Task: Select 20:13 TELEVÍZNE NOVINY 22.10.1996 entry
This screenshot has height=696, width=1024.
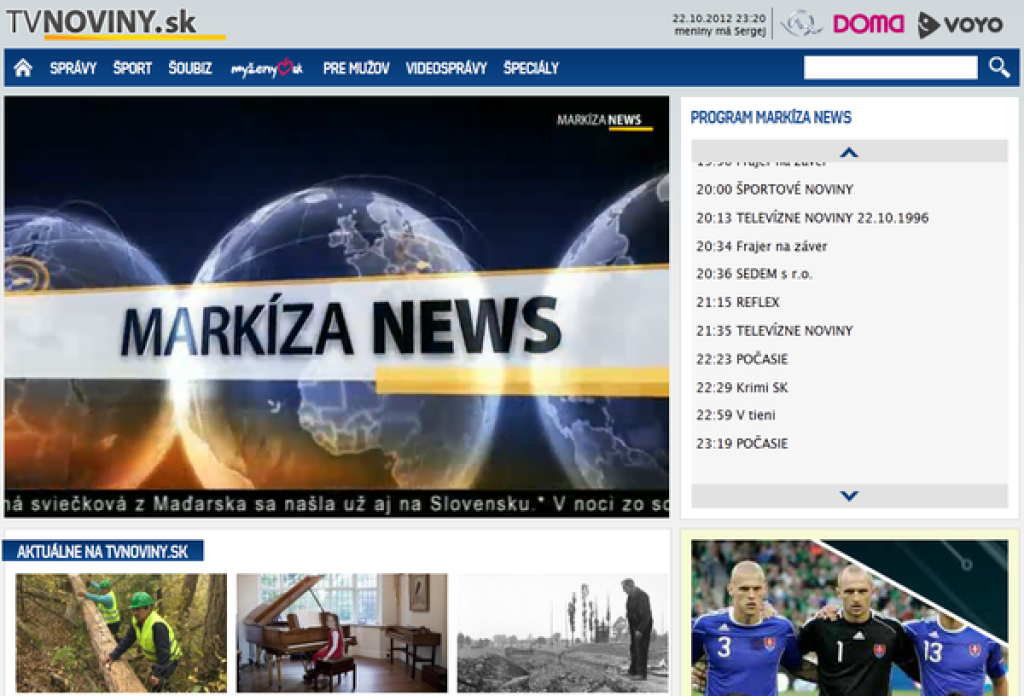Action: click(812, 218)
